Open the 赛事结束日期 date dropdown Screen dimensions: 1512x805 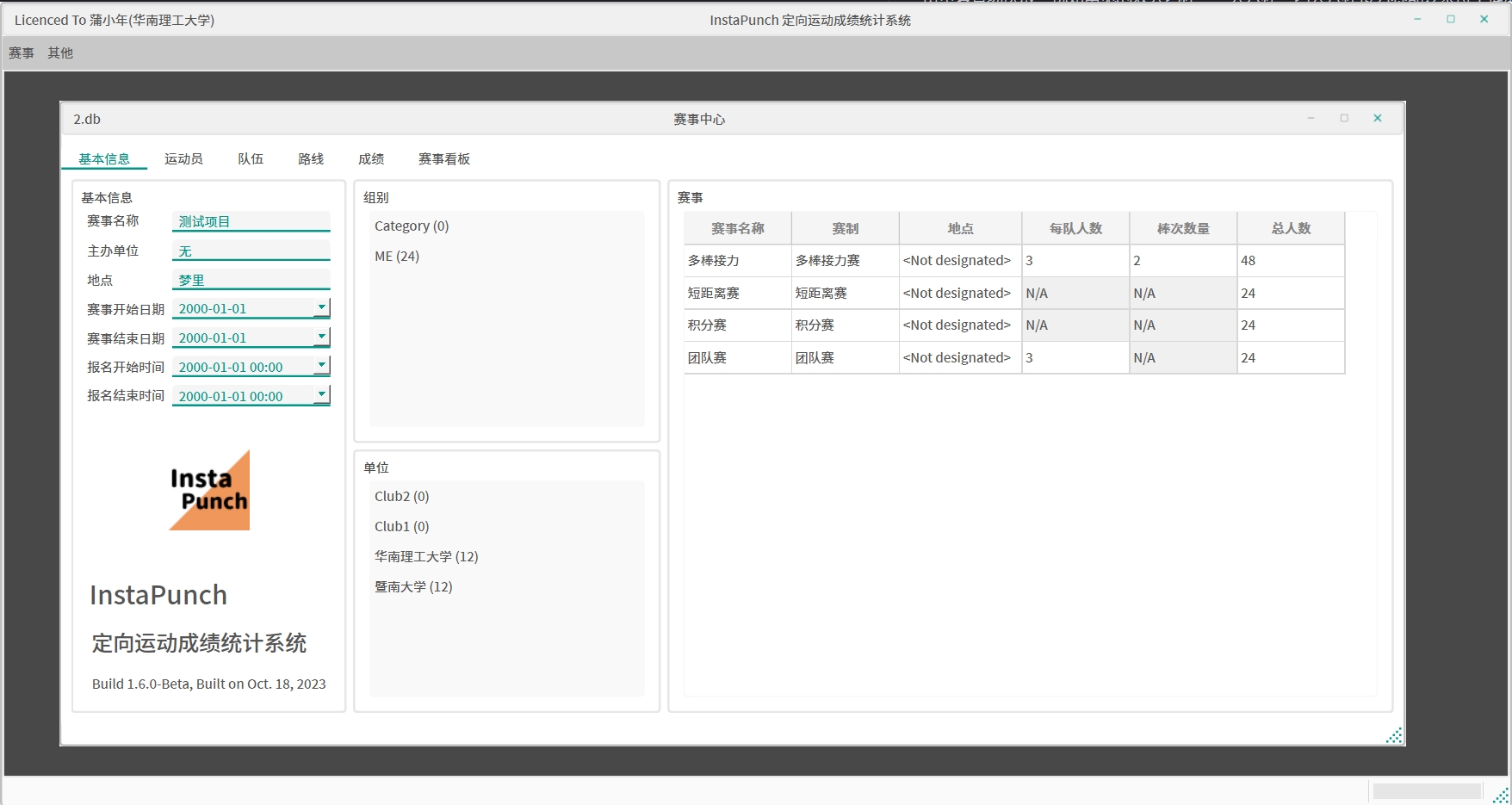(321, 337)
